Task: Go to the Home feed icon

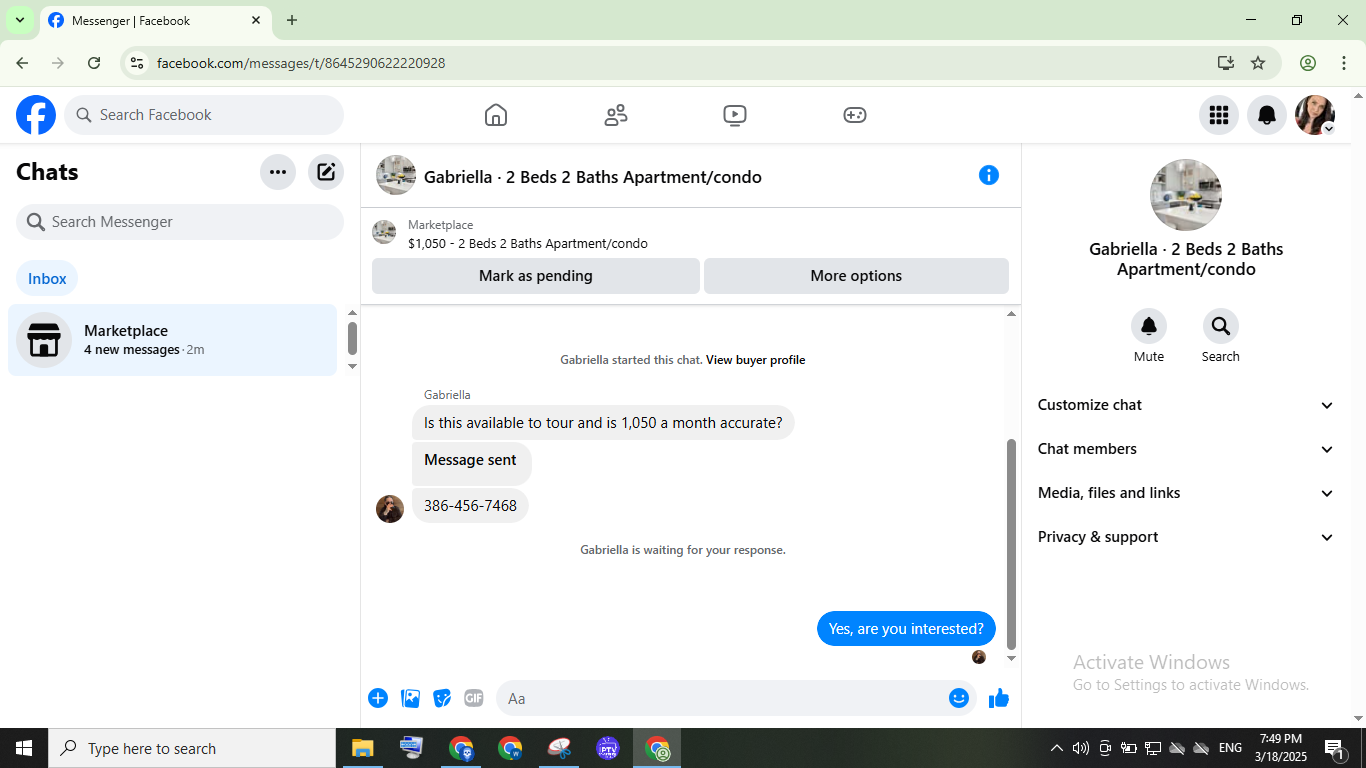Action: (x=496, y=115)
